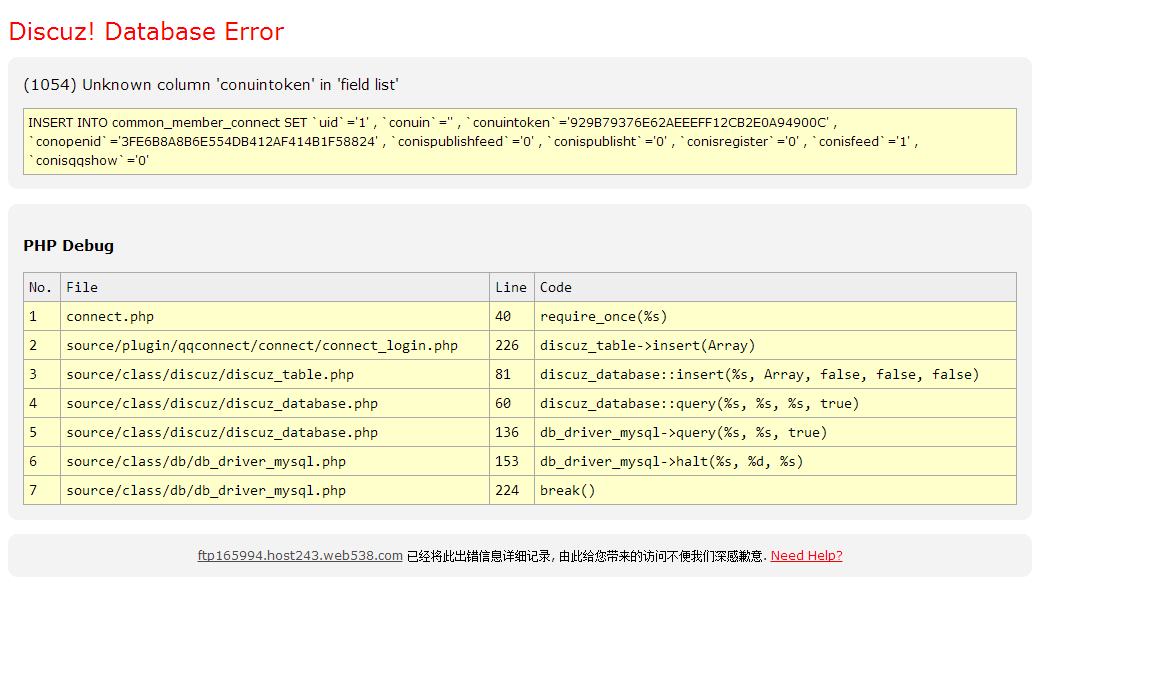Select discuz_database.php in row 4
1152x679 pixels.
coord(275,403)
